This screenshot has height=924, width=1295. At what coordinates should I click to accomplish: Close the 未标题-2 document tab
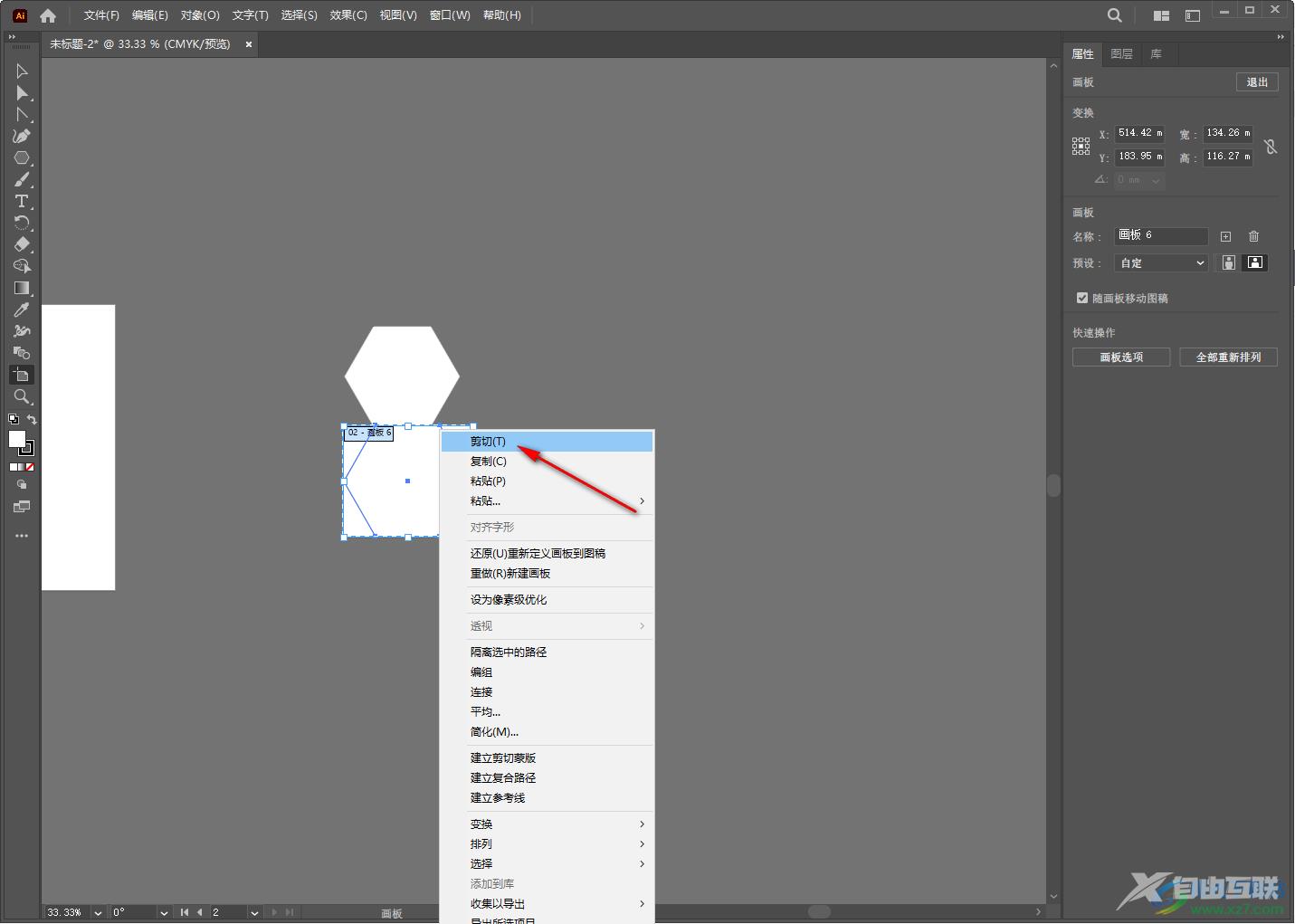click(249, 44)
